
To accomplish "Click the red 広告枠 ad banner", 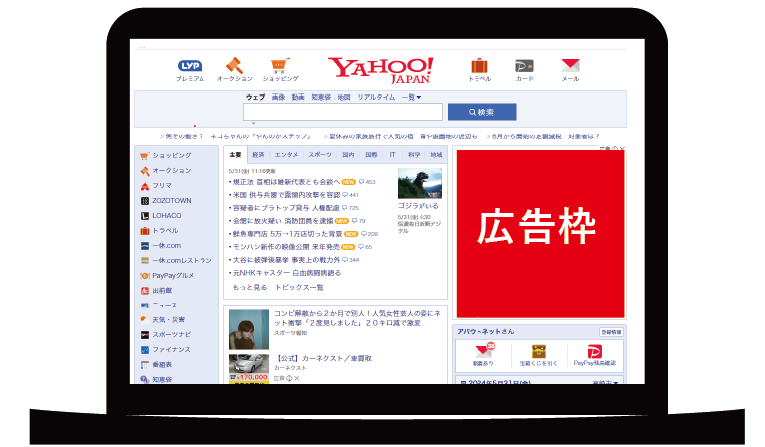I will (540, 234).
